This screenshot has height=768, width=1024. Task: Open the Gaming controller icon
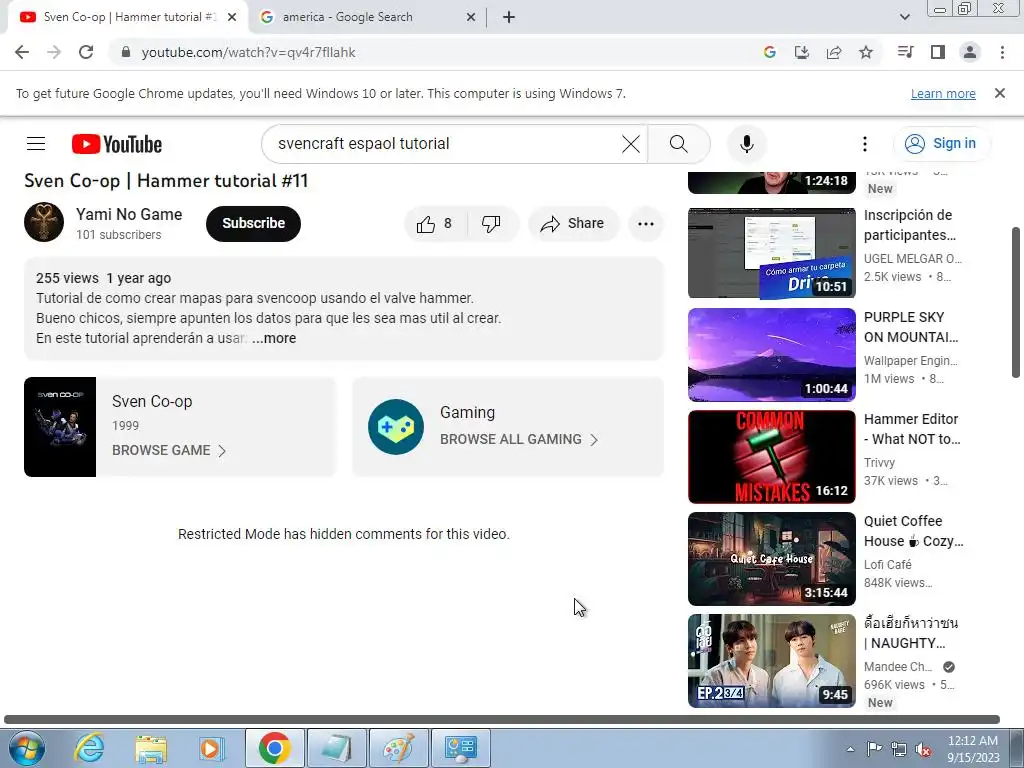396,427
